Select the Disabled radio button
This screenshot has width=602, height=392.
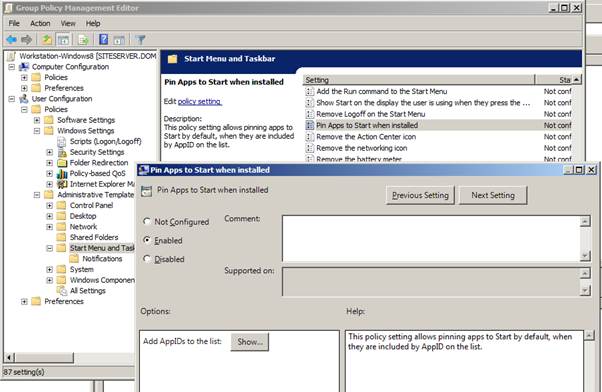pos(146,258)
